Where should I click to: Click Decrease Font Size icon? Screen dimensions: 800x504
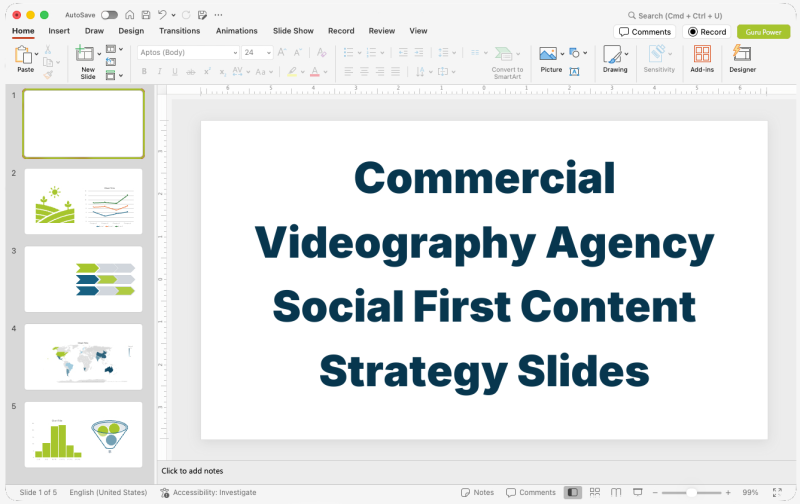click(x=297, y=52)
